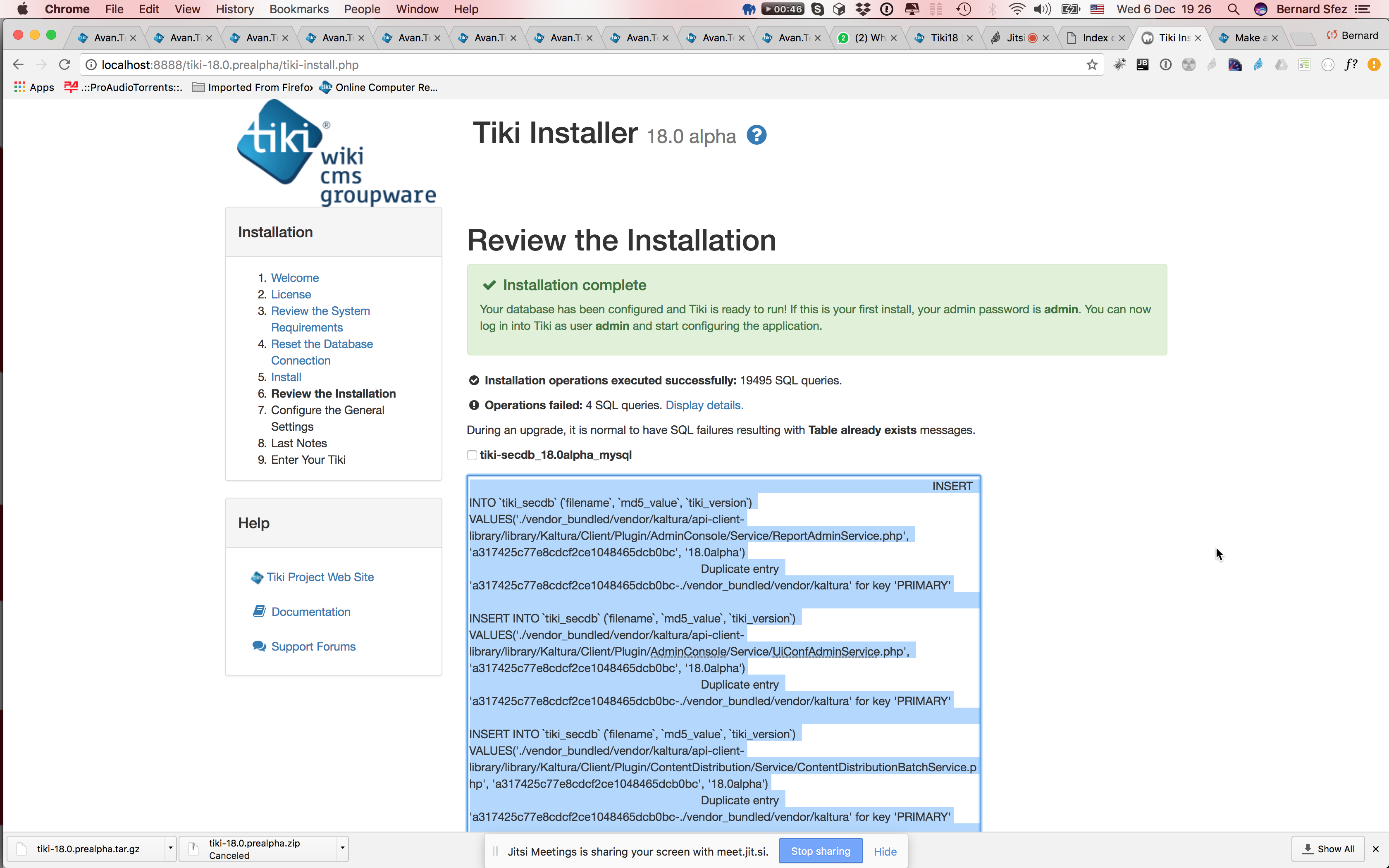This screenshot has height=868, width=1389.
Task: Click the address bar URL field
Action: pos(585,65)
